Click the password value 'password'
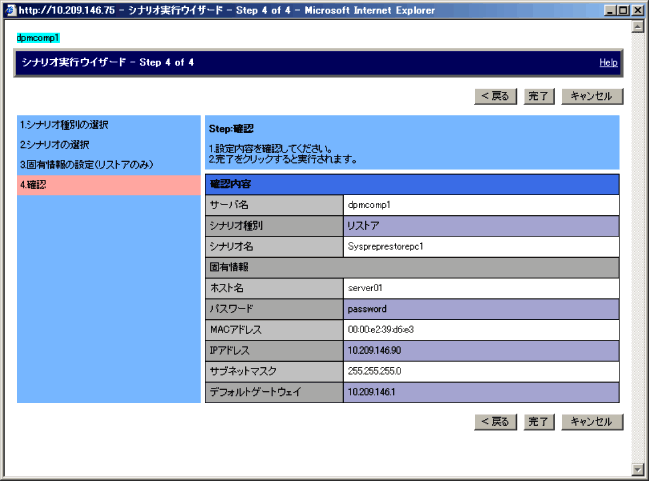This screenshot has height=481, width=649. [x=367, y=309]
